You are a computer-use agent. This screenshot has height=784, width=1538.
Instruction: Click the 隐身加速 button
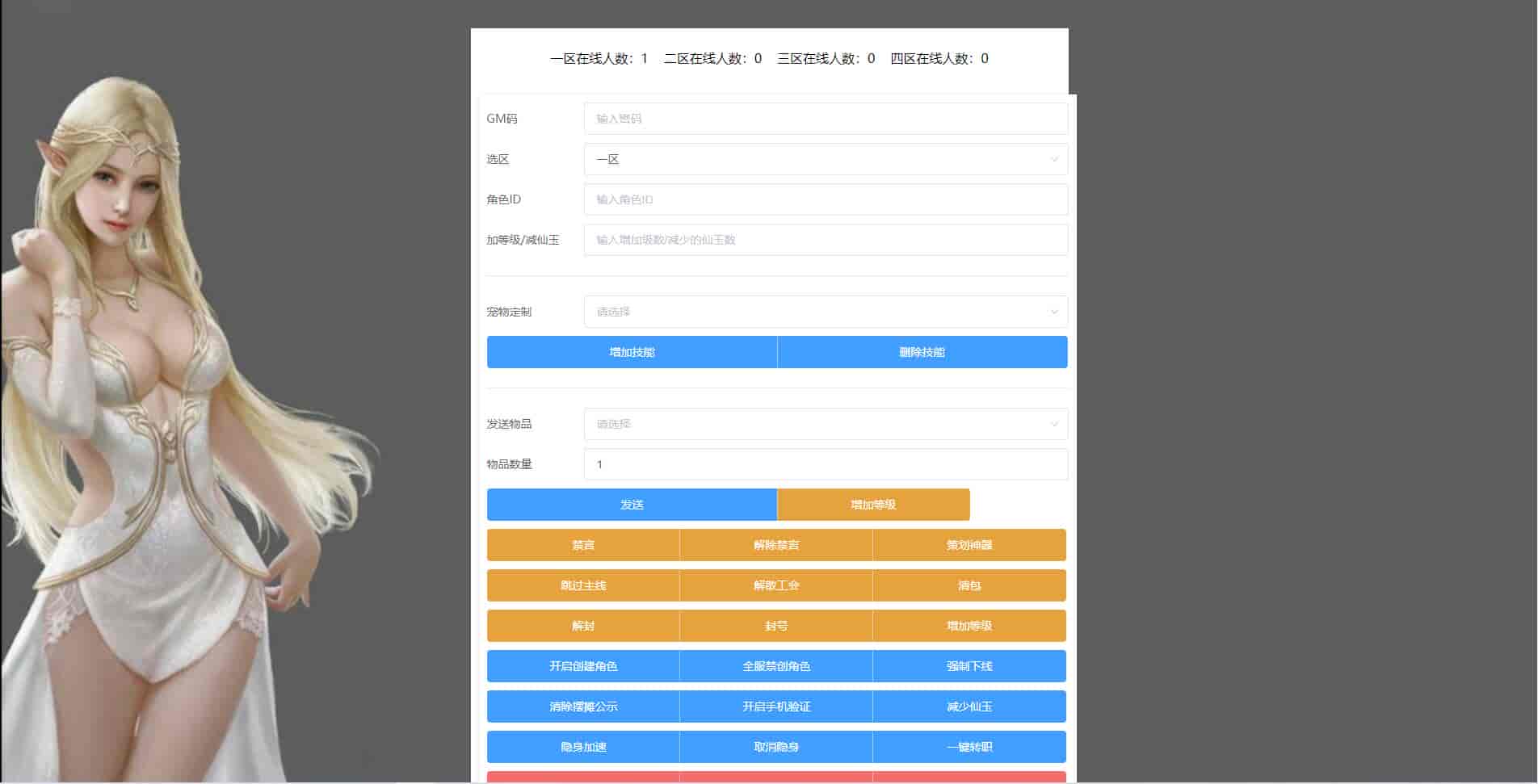click(583, 747)
